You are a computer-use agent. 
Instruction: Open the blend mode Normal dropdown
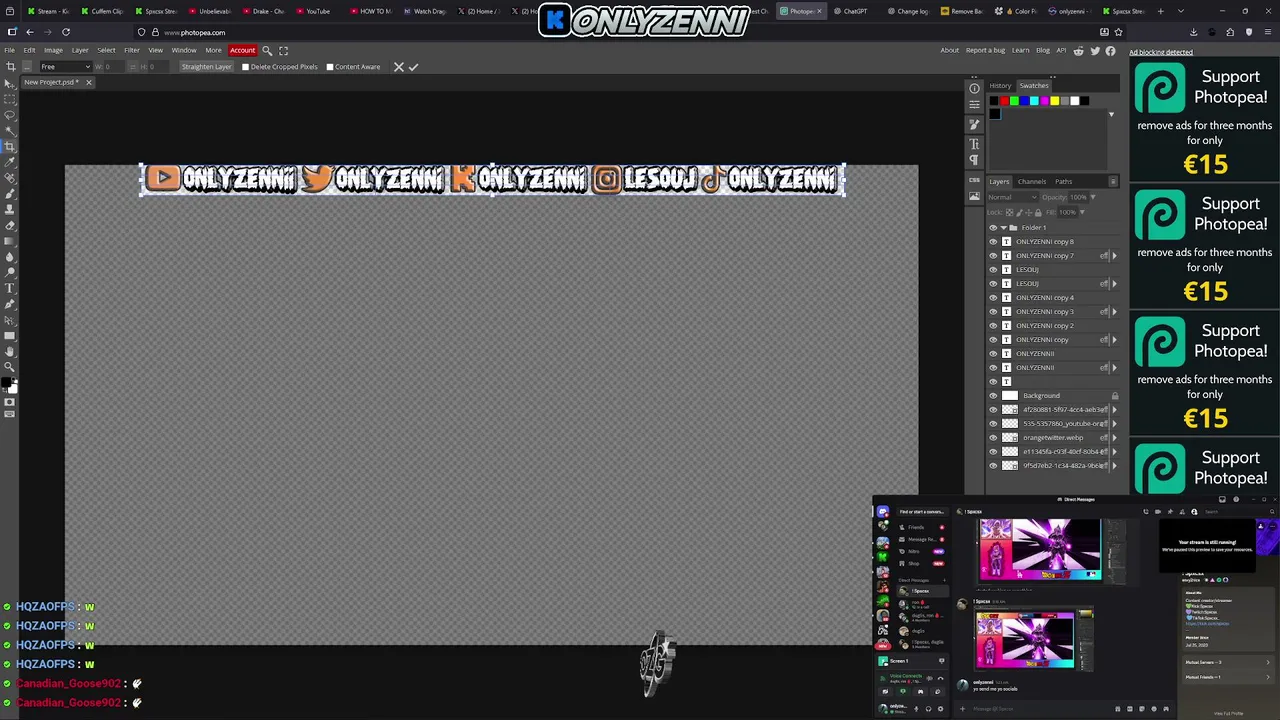click(x=1012, y=197)
